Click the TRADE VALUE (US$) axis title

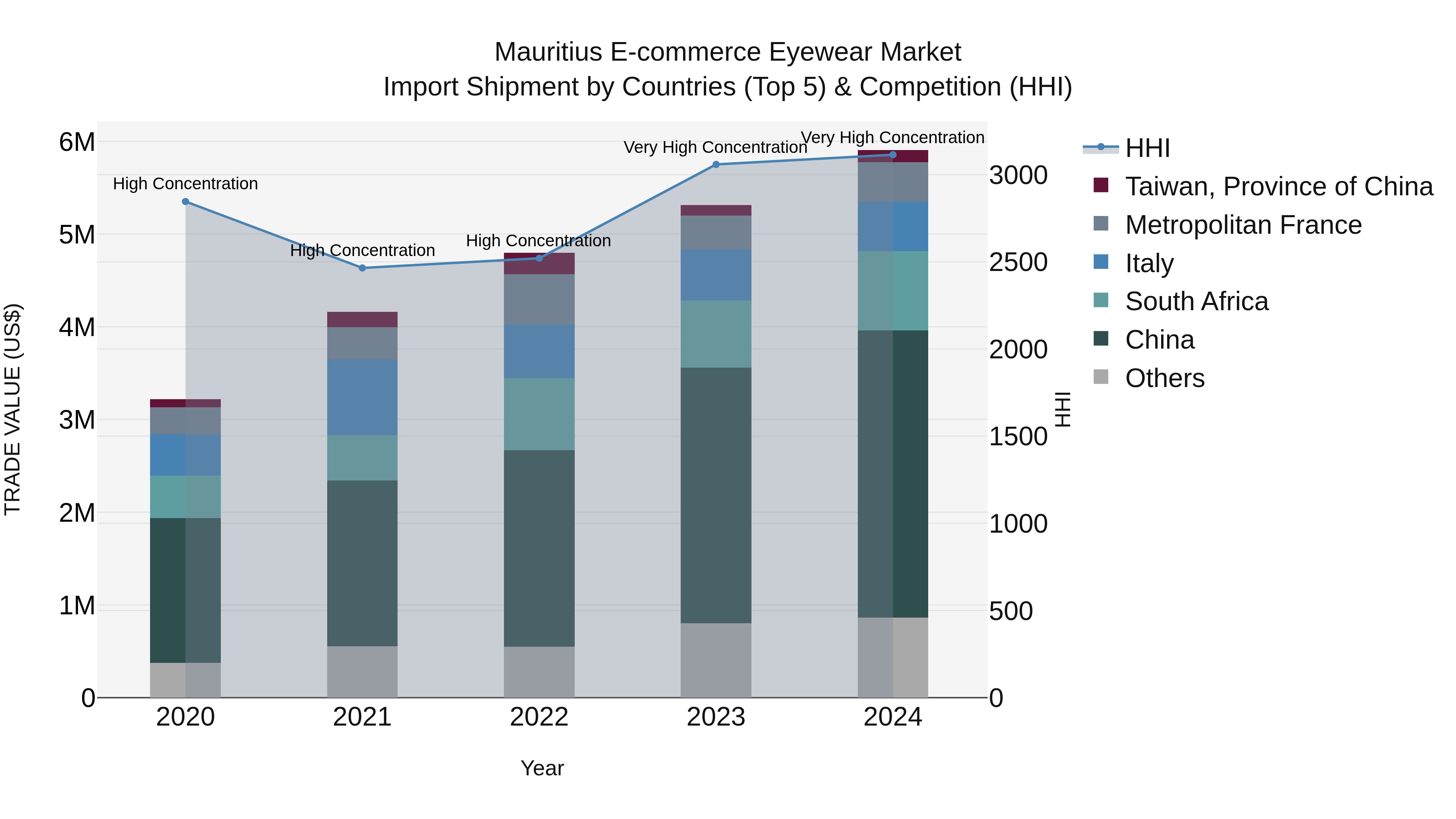pos(13,409)
